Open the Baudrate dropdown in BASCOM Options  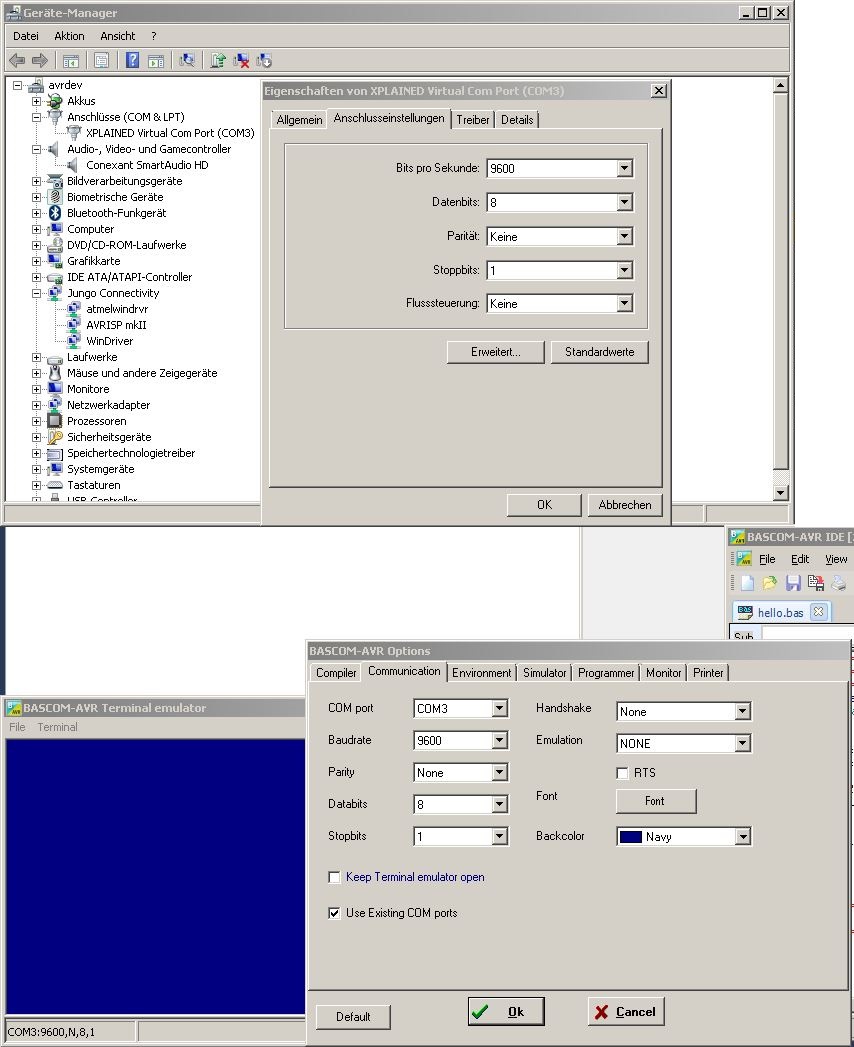pyautogui.click(x=499, y=741)
